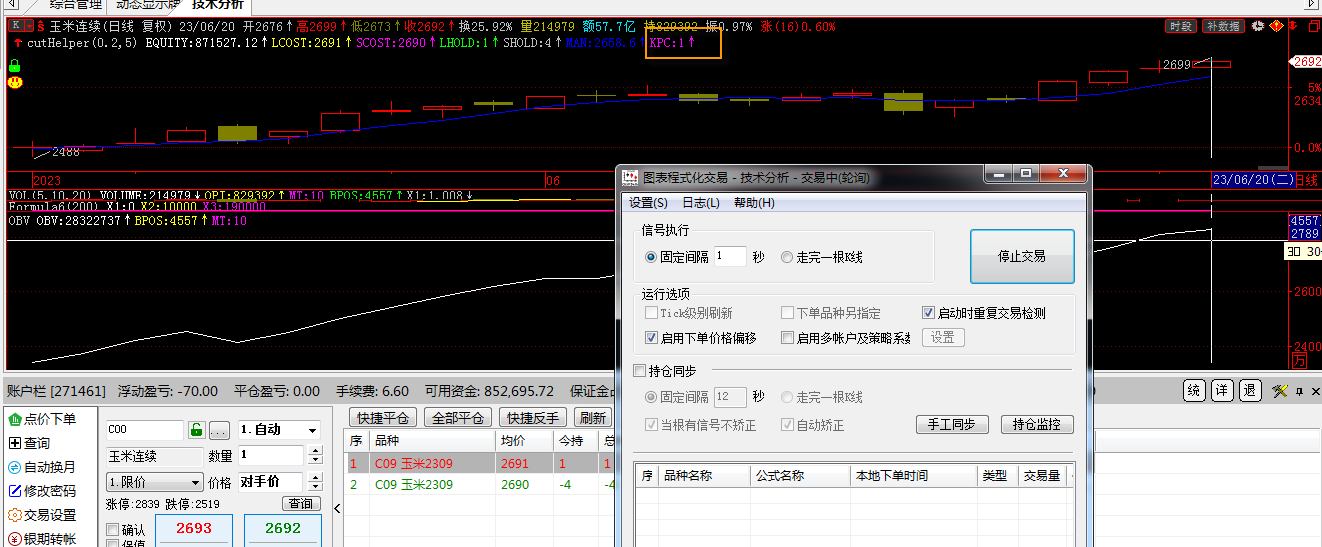Image resolution: width=1322 pixels, height=547 pixels.
Task: Enable the 持仓同步 checkbox
Action: coord(640,371)
